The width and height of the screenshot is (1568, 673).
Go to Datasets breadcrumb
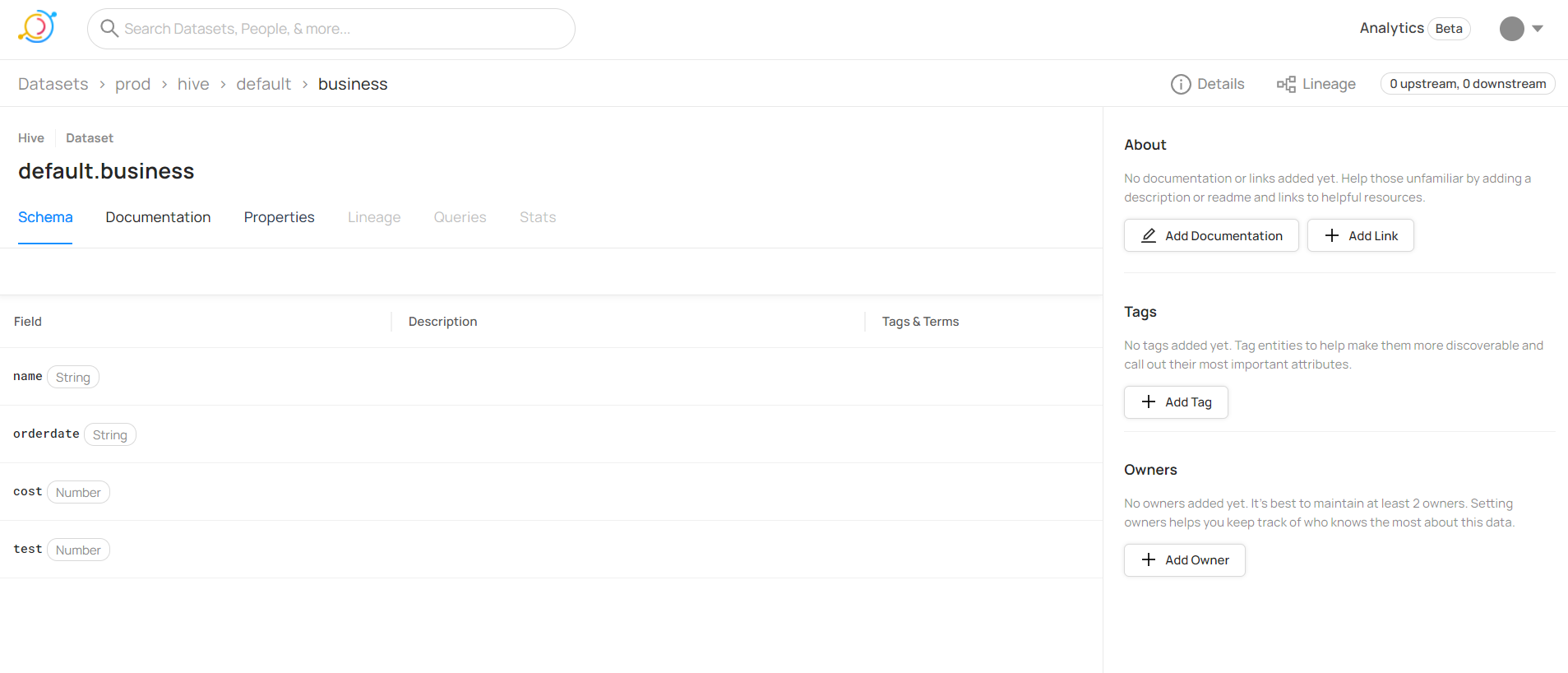[53, 84]
